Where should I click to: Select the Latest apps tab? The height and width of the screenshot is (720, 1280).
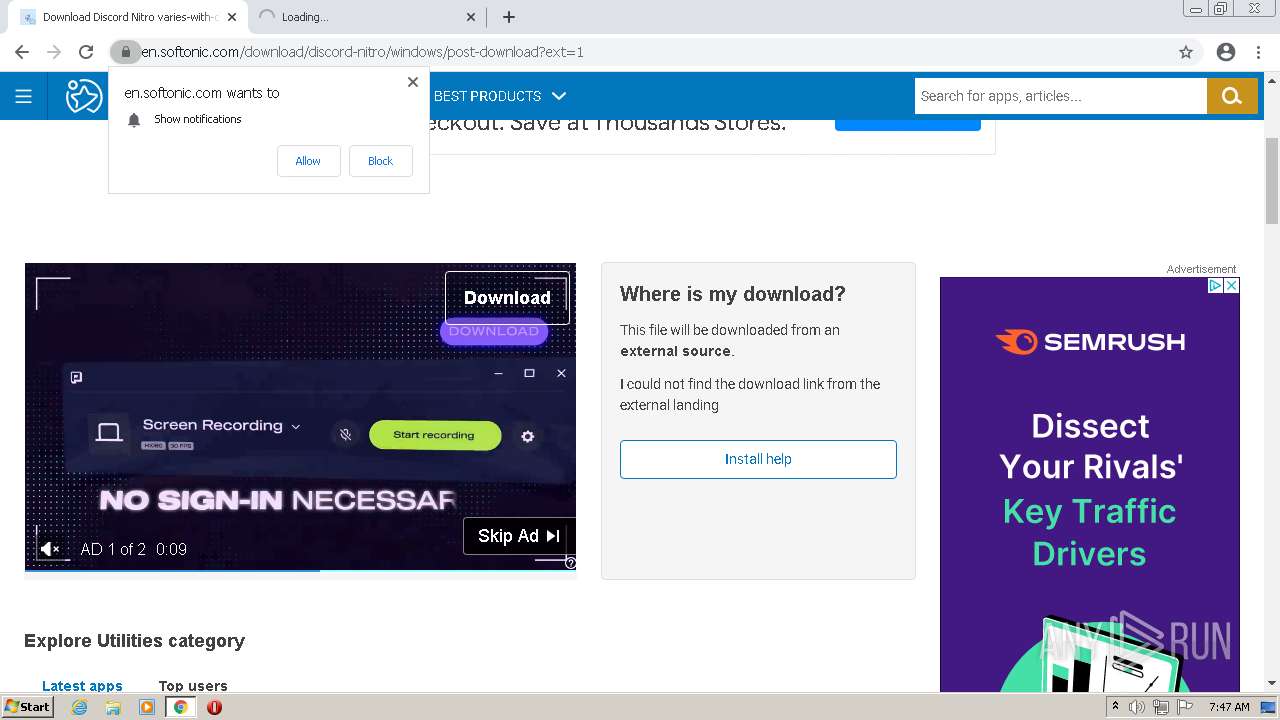point(82,686)
